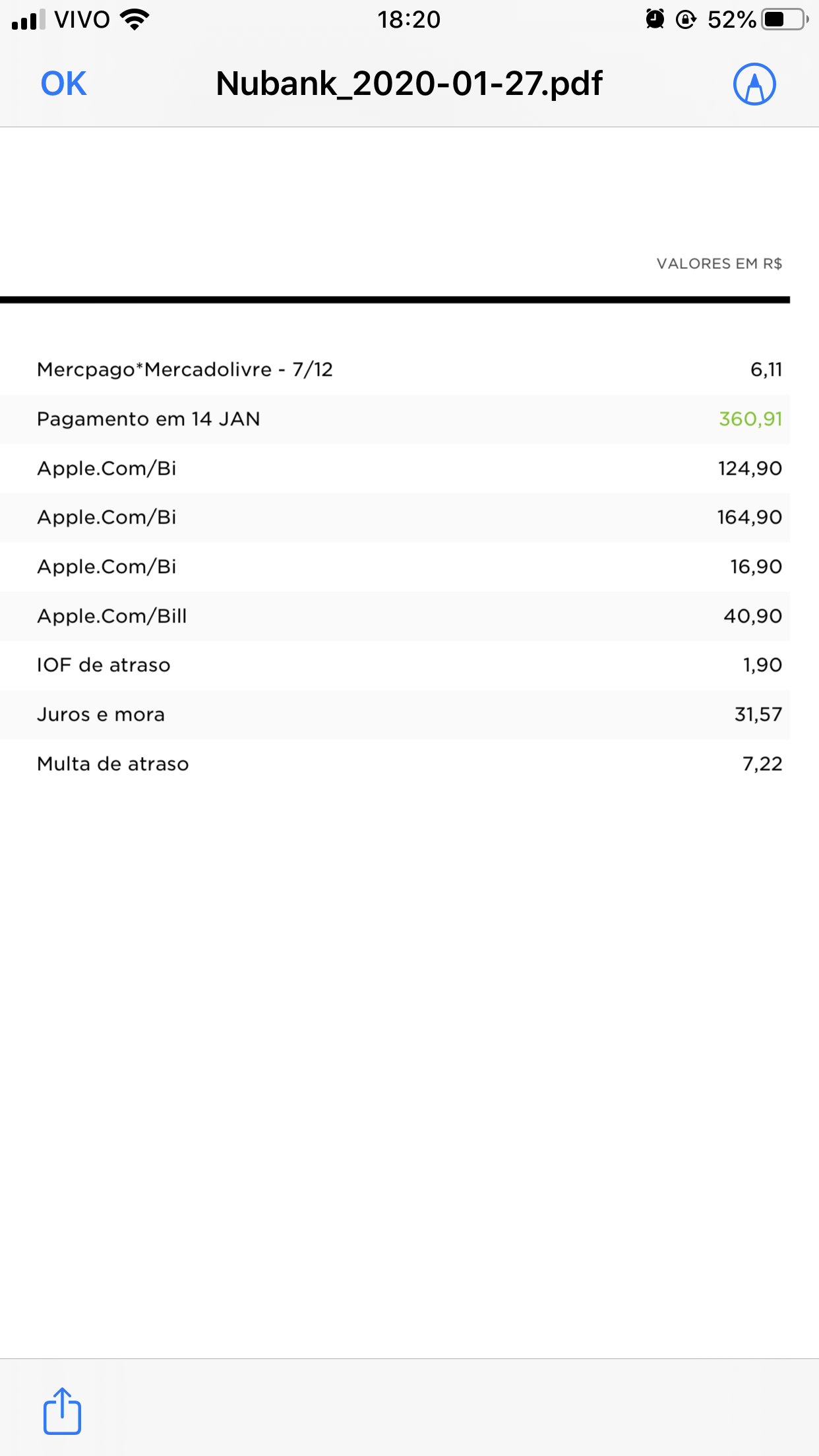This screenshot has height=1456, width=819.
Task: Tap the alarm clock status icon
Action: pos(655,20)
